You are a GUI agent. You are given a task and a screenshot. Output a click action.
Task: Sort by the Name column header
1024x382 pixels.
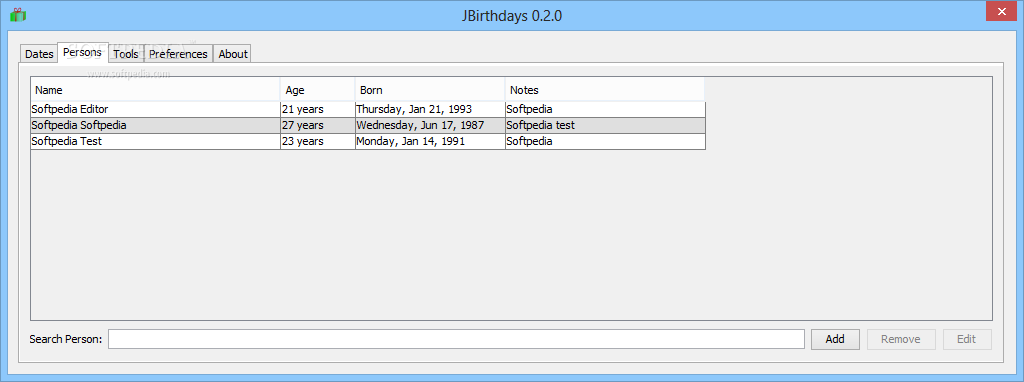(155, 90)
